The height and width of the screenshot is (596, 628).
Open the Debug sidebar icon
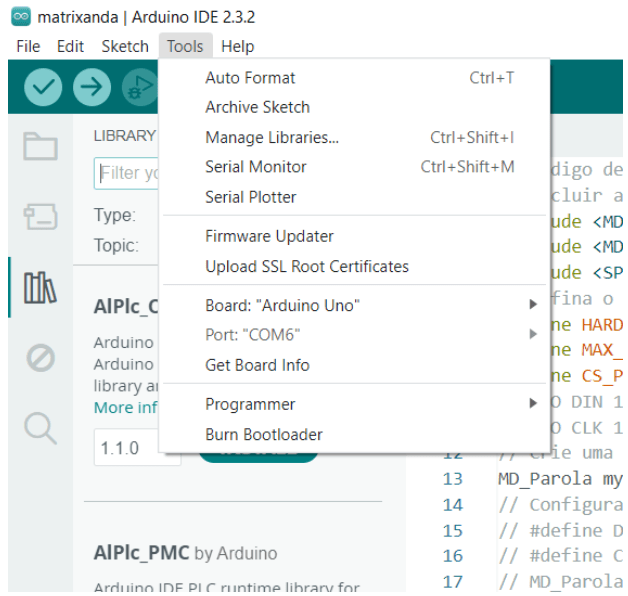click(40, 358)
